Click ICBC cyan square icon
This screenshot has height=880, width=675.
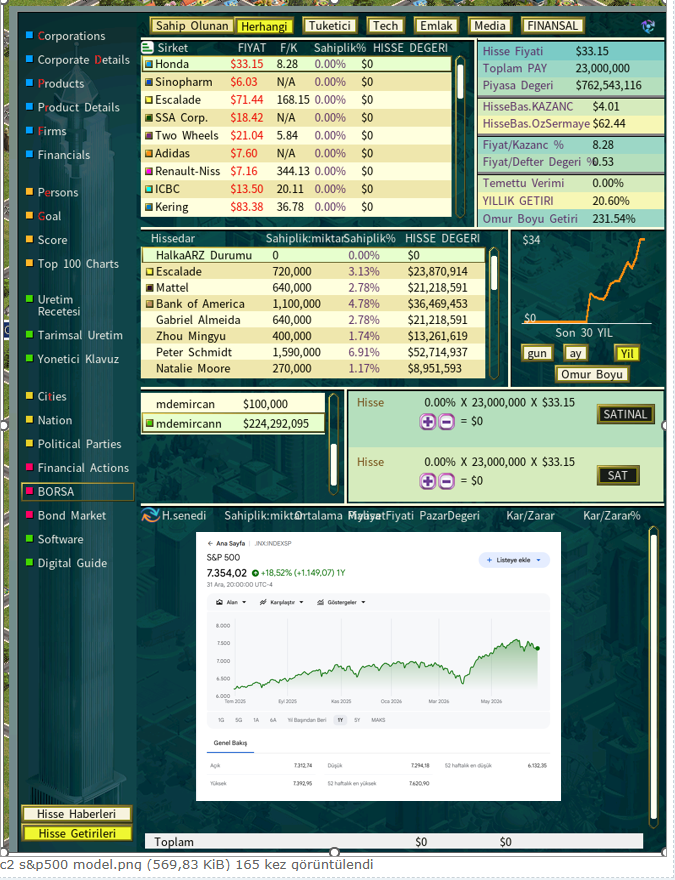(x=149, y=189)
